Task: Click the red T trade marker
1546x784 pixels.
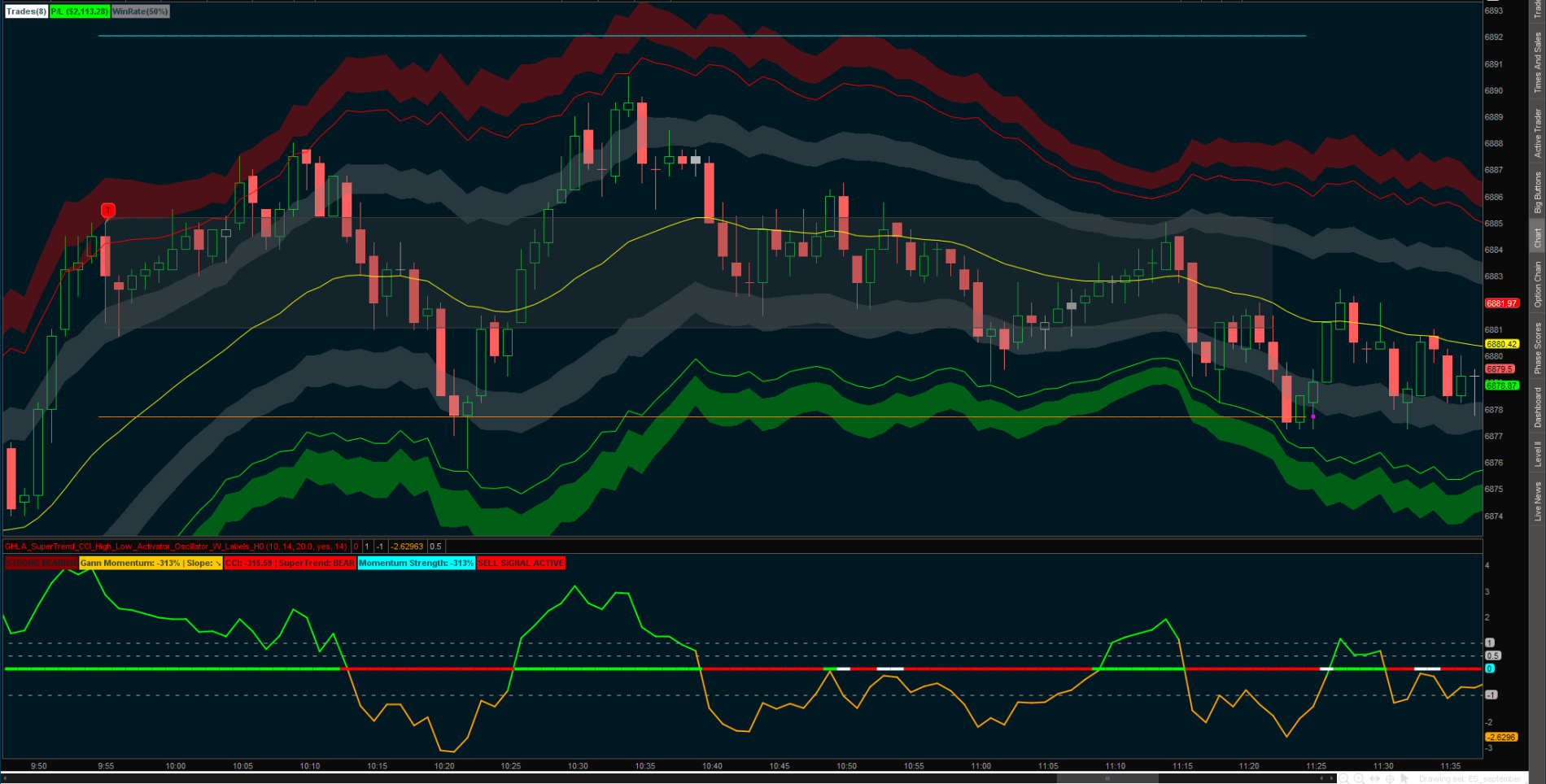Action: 107,211
